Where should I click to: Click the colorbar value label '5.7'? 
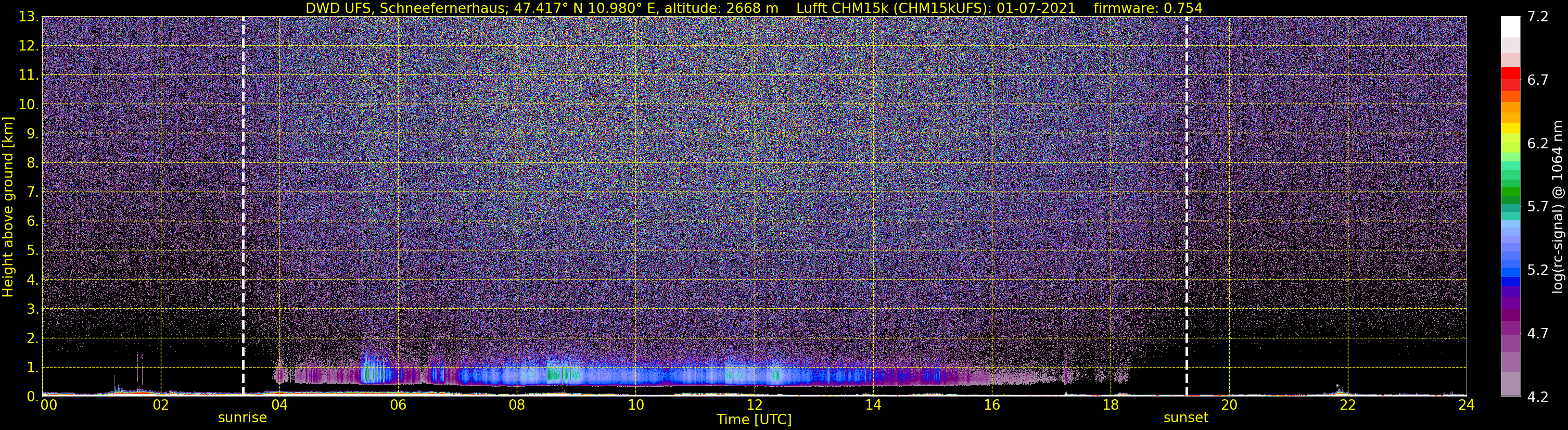[x=1538, y=207]
